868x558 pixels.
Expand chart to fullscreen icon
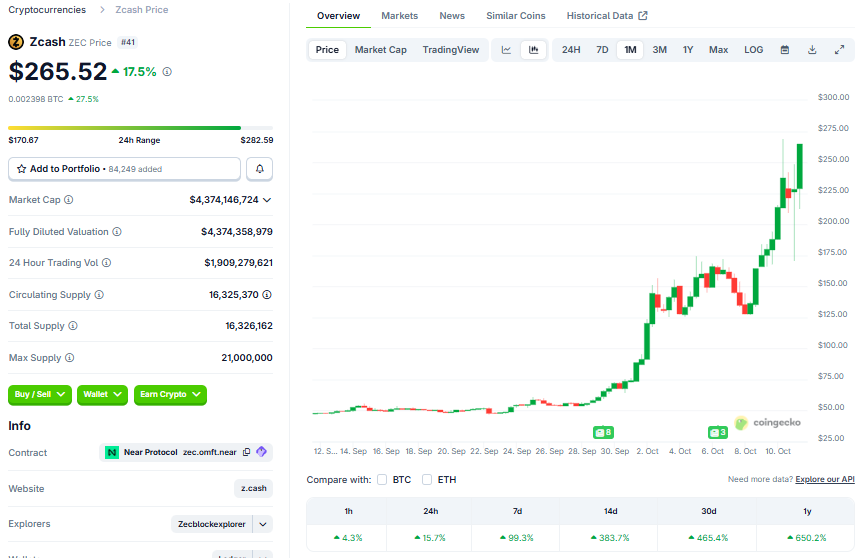tap(839, 50)
